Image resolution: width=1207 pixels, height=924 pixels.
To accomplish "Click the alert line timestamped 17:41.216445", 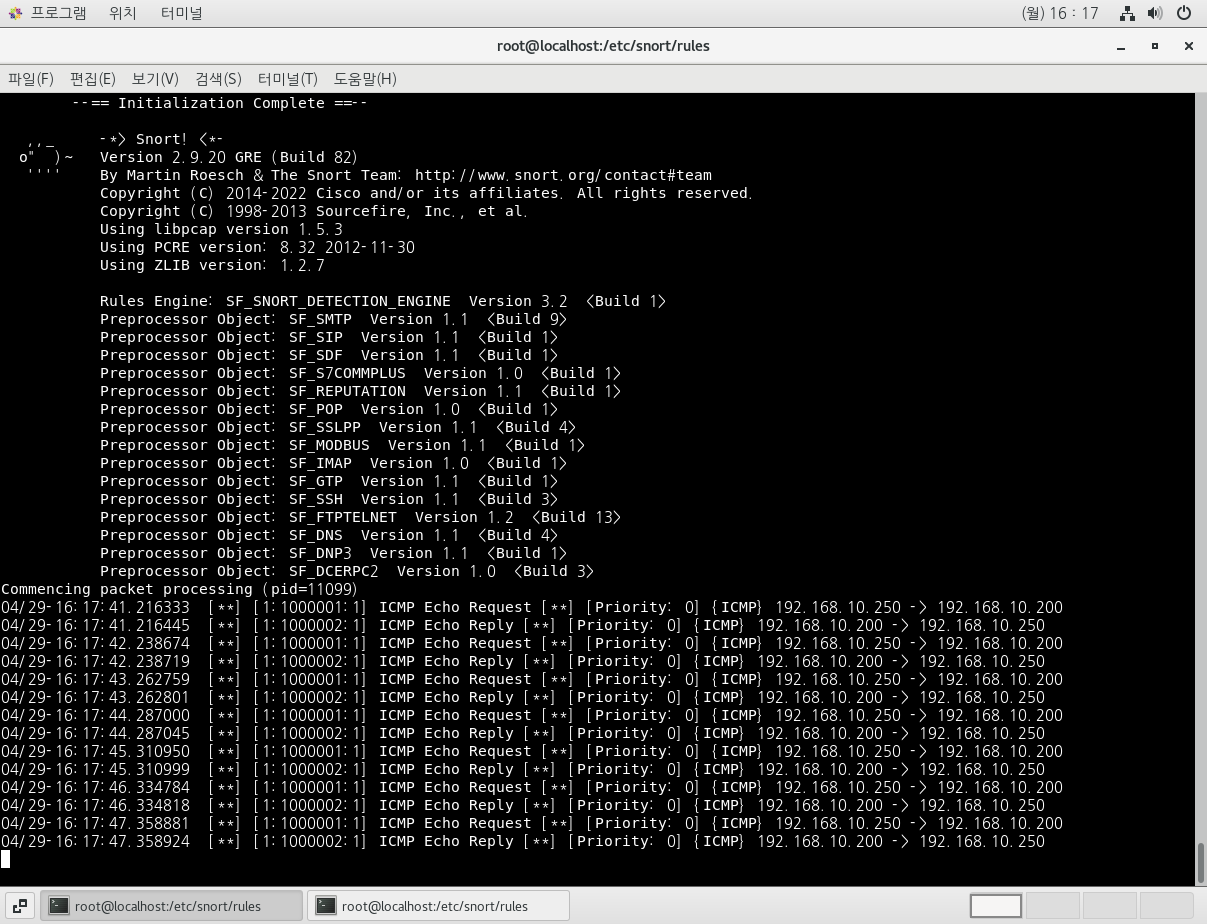I will tap(523, 625).
